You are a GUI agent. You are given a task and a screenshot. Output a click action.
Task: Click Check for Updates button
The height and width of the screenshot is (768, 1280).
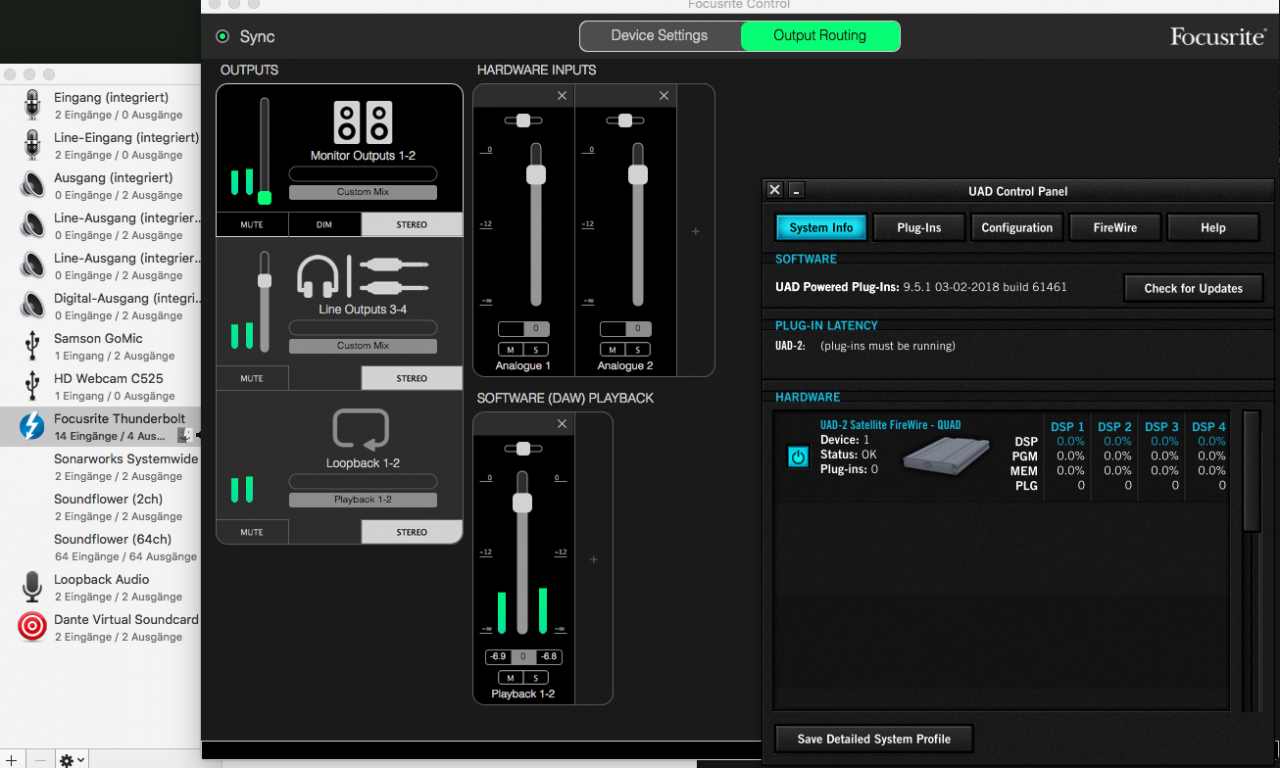[1193, 288]
